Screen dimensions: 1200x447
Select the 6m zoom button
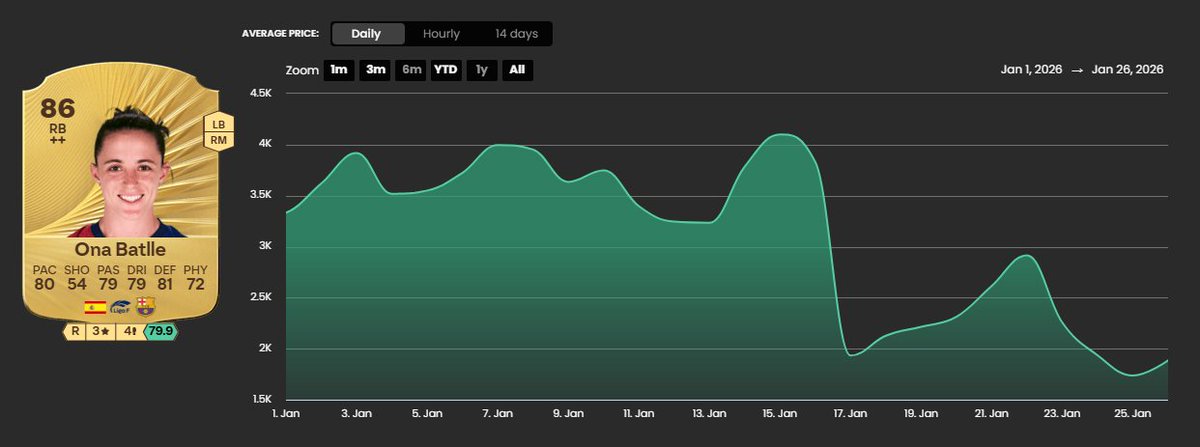410,71
